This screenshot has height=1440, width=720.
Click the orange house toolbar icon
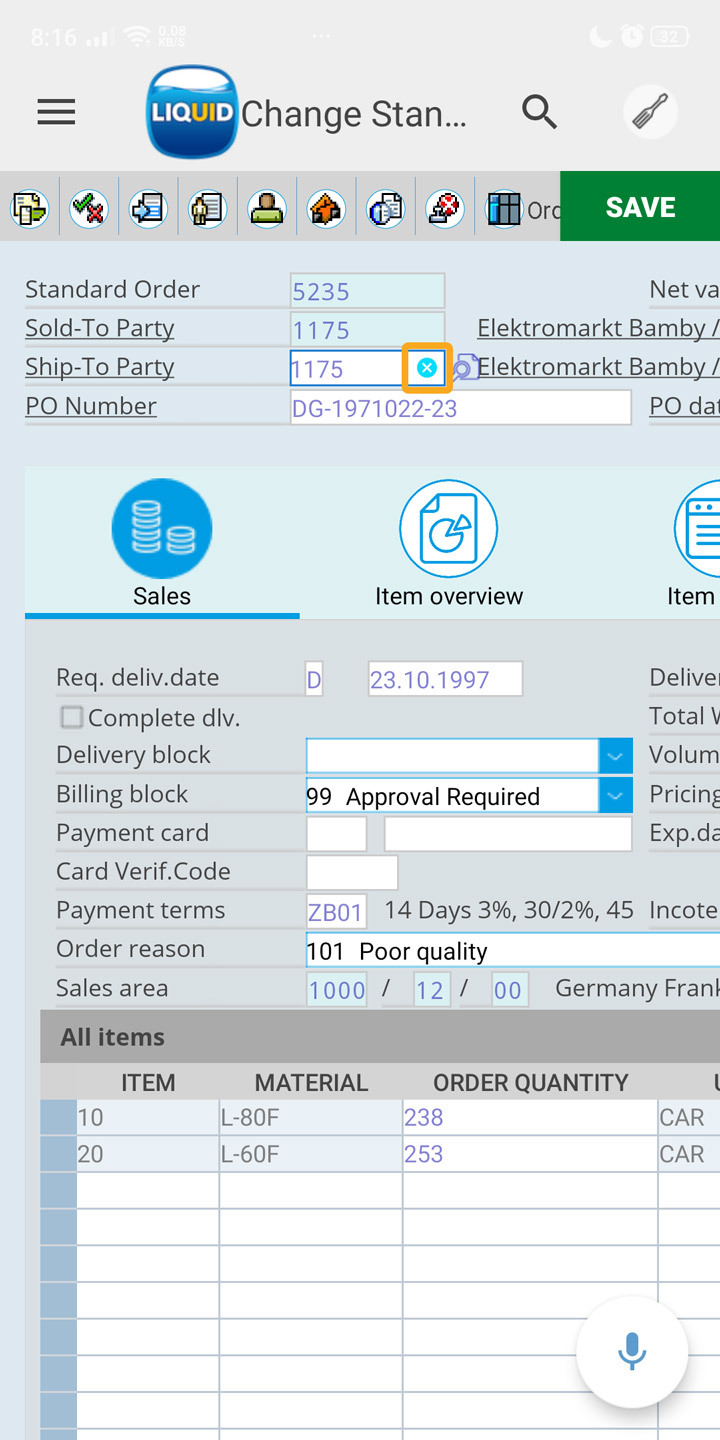tap(326, 208)
